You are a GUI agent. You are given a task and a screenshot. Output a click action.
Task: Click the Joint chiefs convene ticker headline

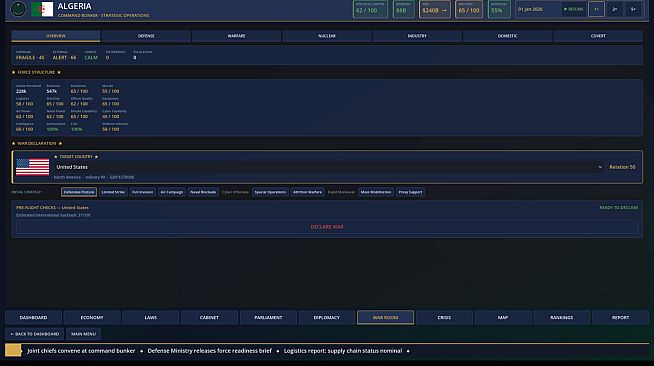click(81, 351)
